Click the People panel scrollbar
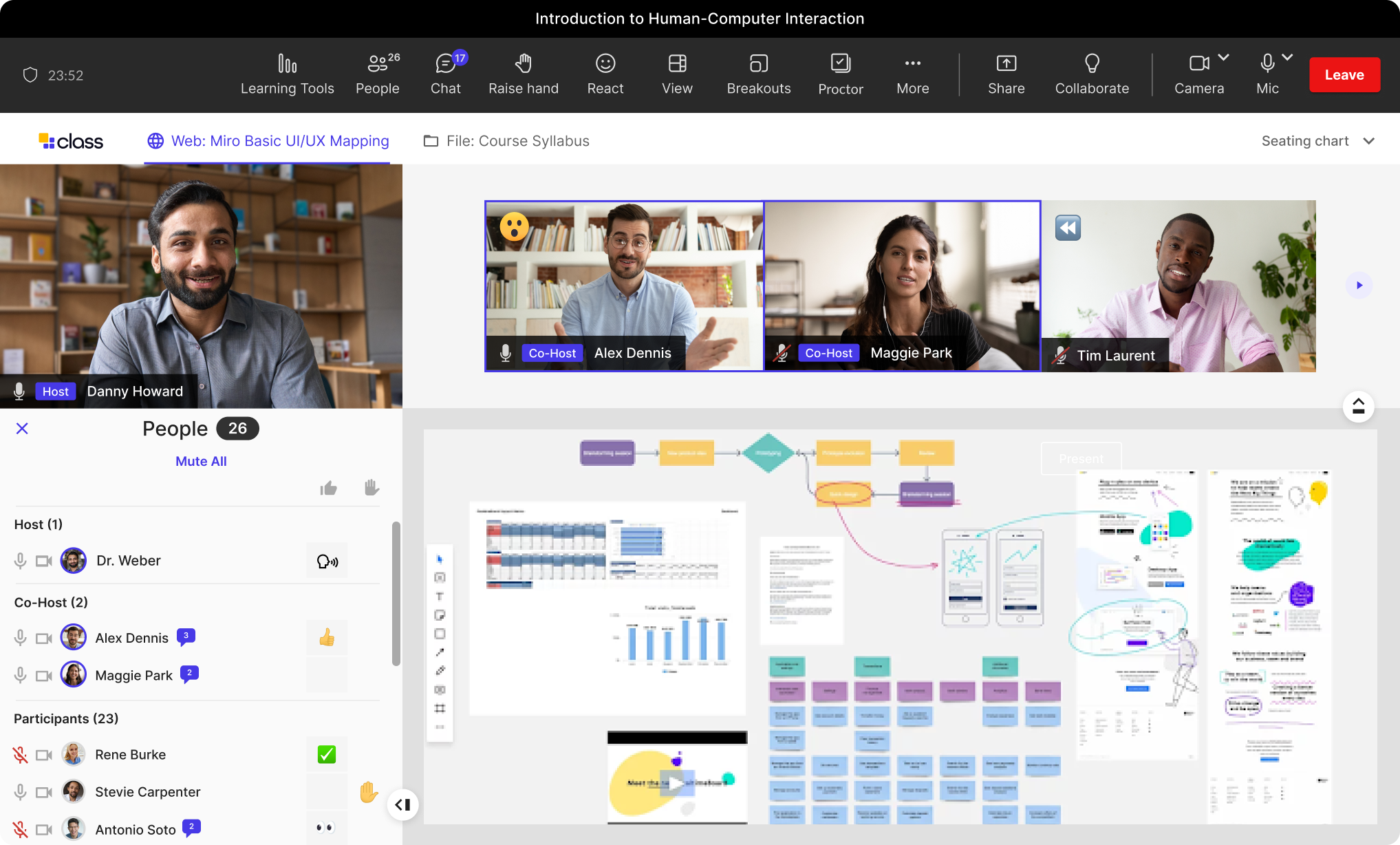Screen dimensions: 1400x845 [396, 593]
